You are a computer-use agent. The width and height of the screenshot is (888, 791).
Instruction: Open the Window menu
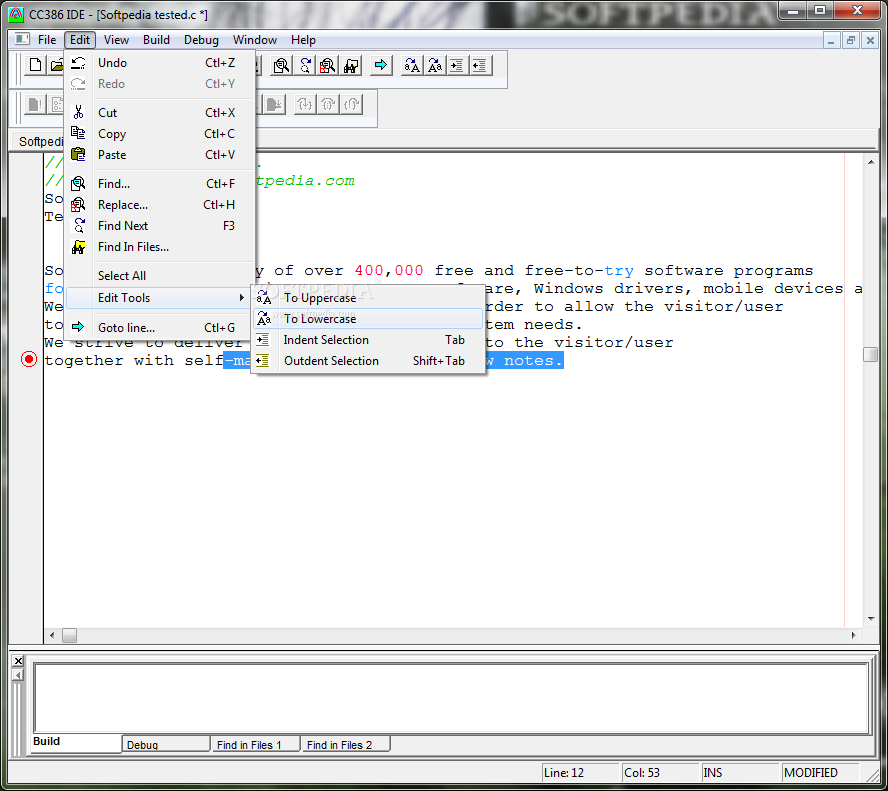[x=255, y=40]
